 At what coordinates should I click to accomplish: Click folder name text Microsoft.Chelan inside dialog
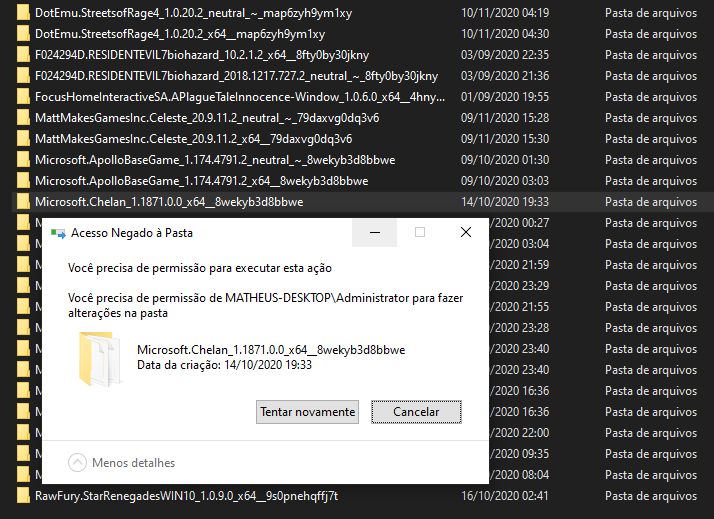coord(271,350)
